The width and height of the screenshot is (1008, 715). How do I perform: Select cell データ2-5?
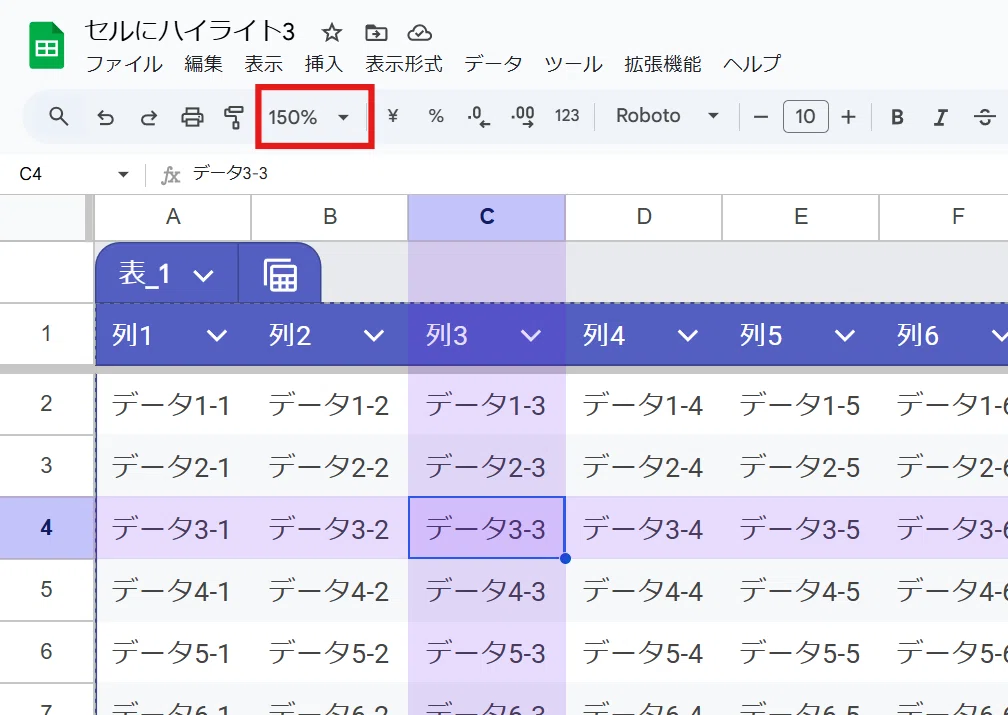[x=800, y=466]
